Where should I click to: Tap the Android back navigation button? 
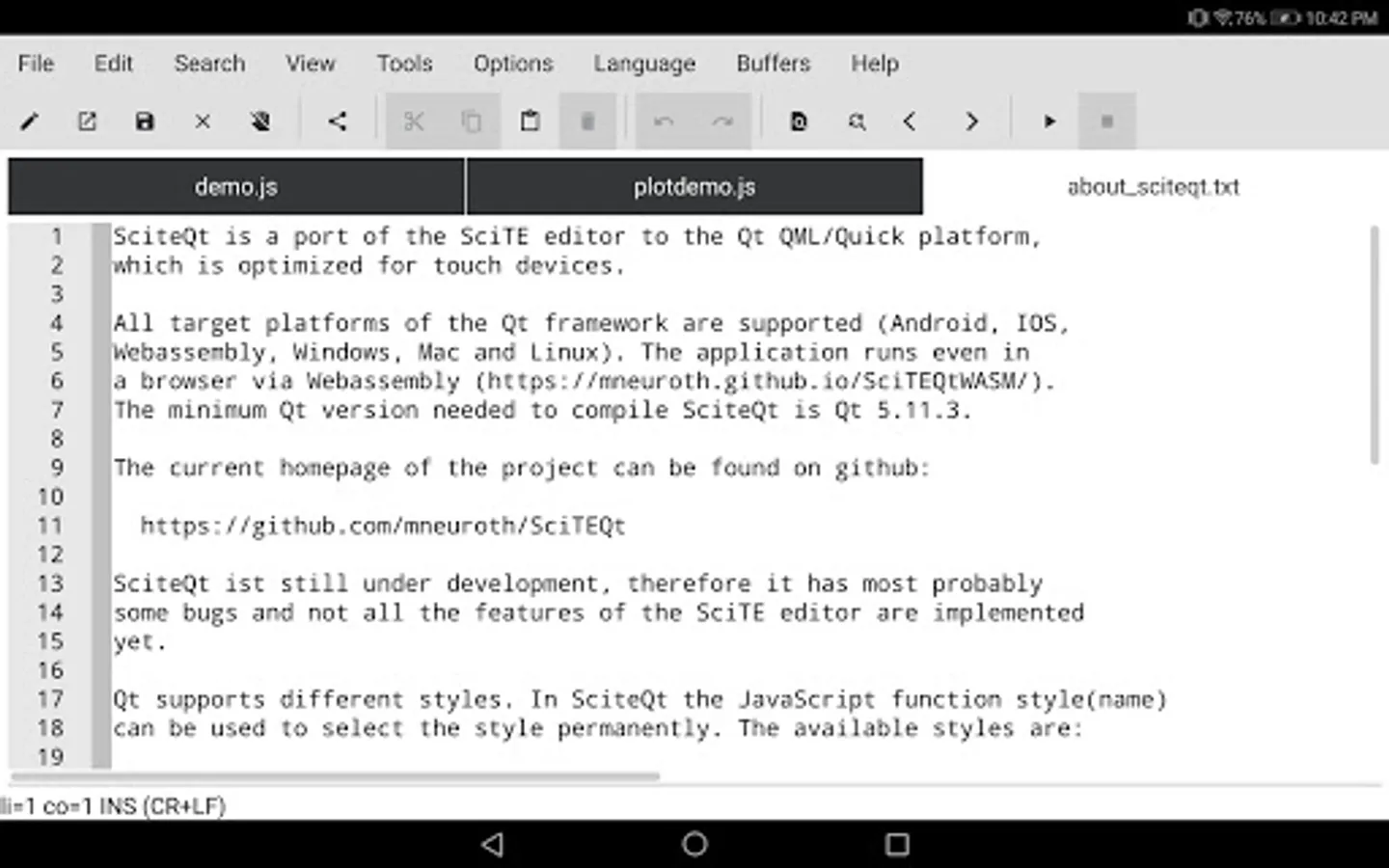pyautogui.click(x=493, y=845)
